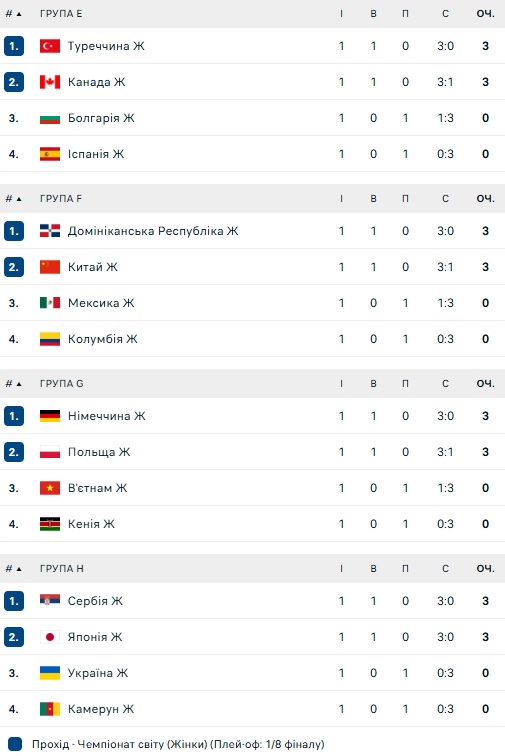This screenshot has width=505, height=756.
Task: Click rank badge 1 for Німеччина Ж
Action: (x=14, y=416)
